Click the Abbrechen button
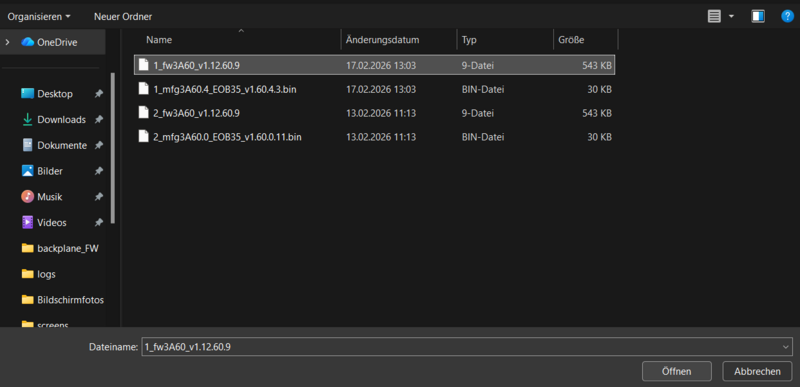 [757, 371]
